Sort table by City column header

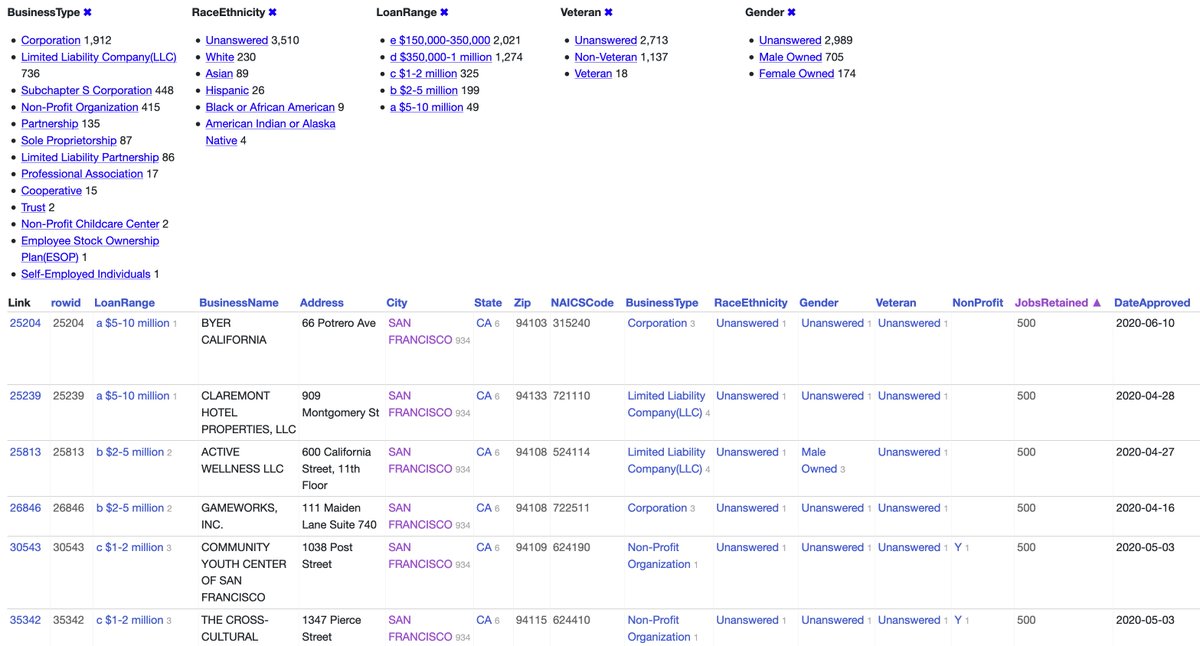pyautogui.click(x=397, y=302)
